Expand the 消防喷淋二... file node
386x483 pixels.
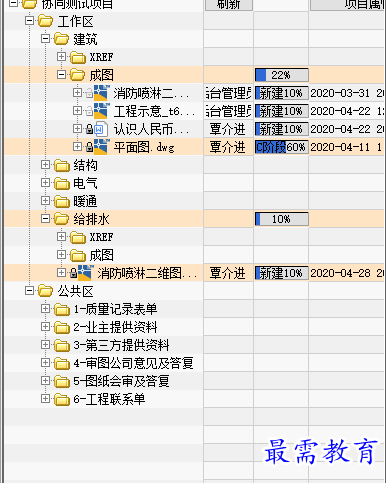click(x=77, y=93)
